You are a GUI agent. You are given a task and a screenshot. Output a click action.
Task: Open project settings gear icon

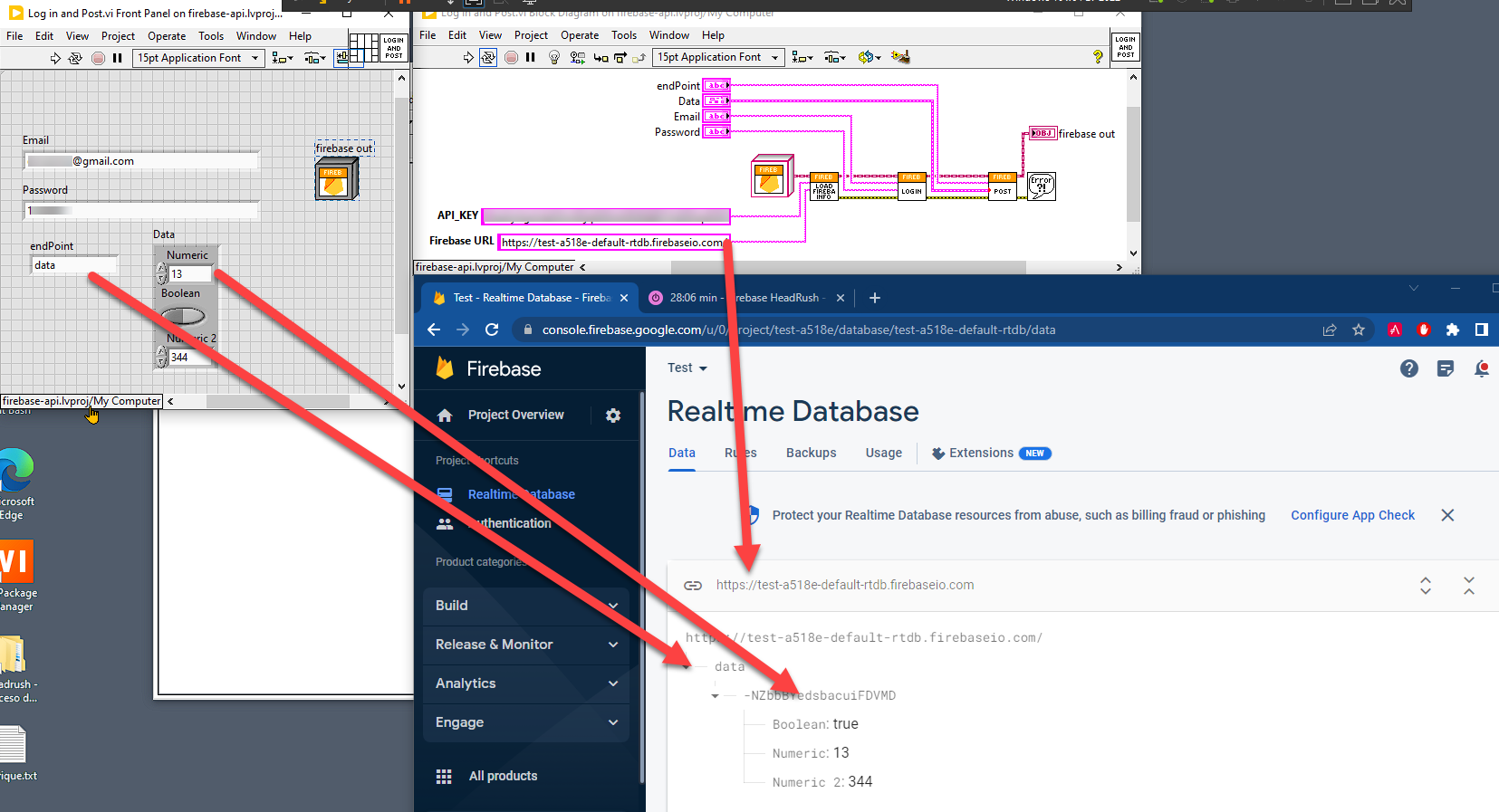pyautogui.click(x=613, y=416)
